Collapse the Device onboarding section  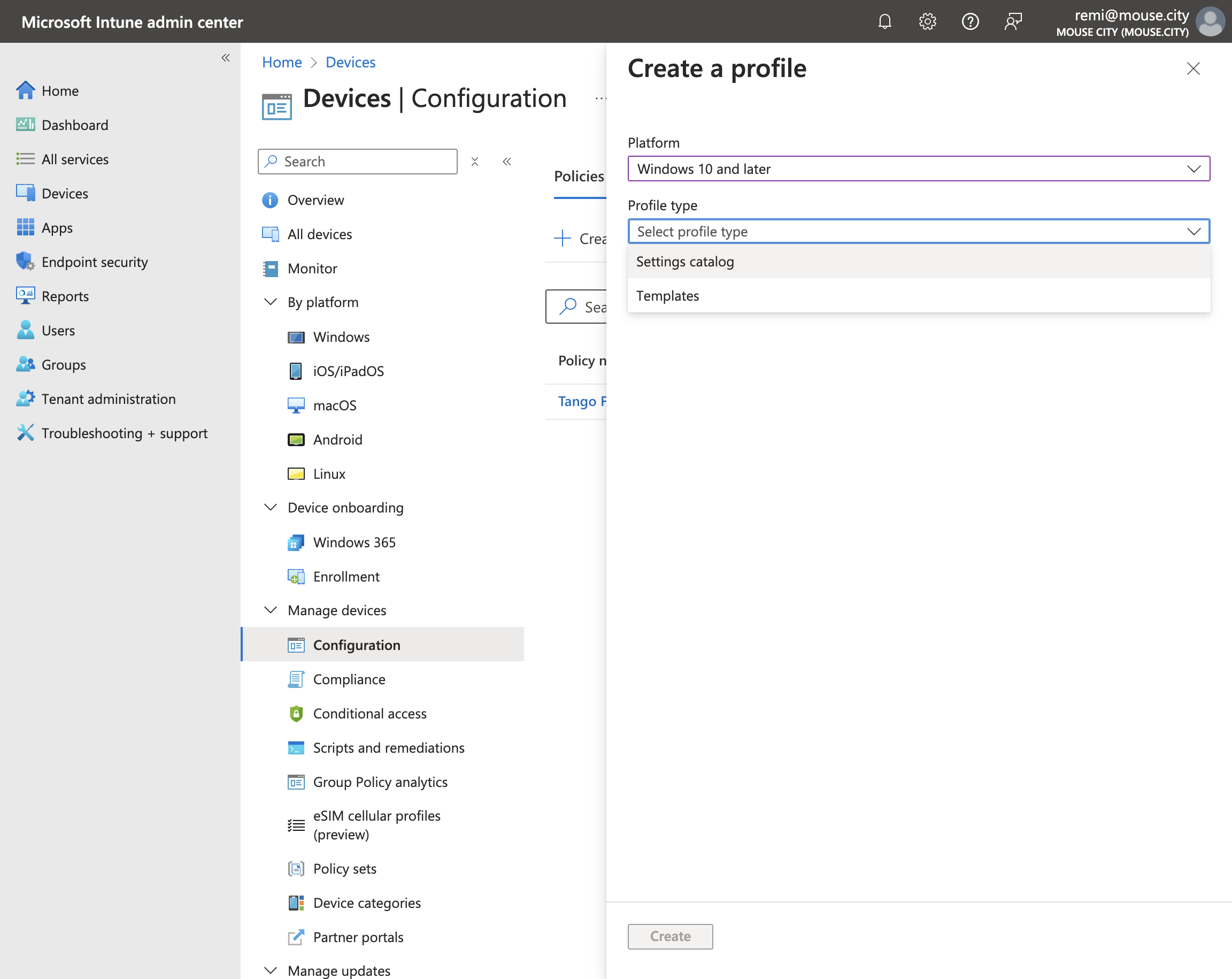[x=270, y=508]
